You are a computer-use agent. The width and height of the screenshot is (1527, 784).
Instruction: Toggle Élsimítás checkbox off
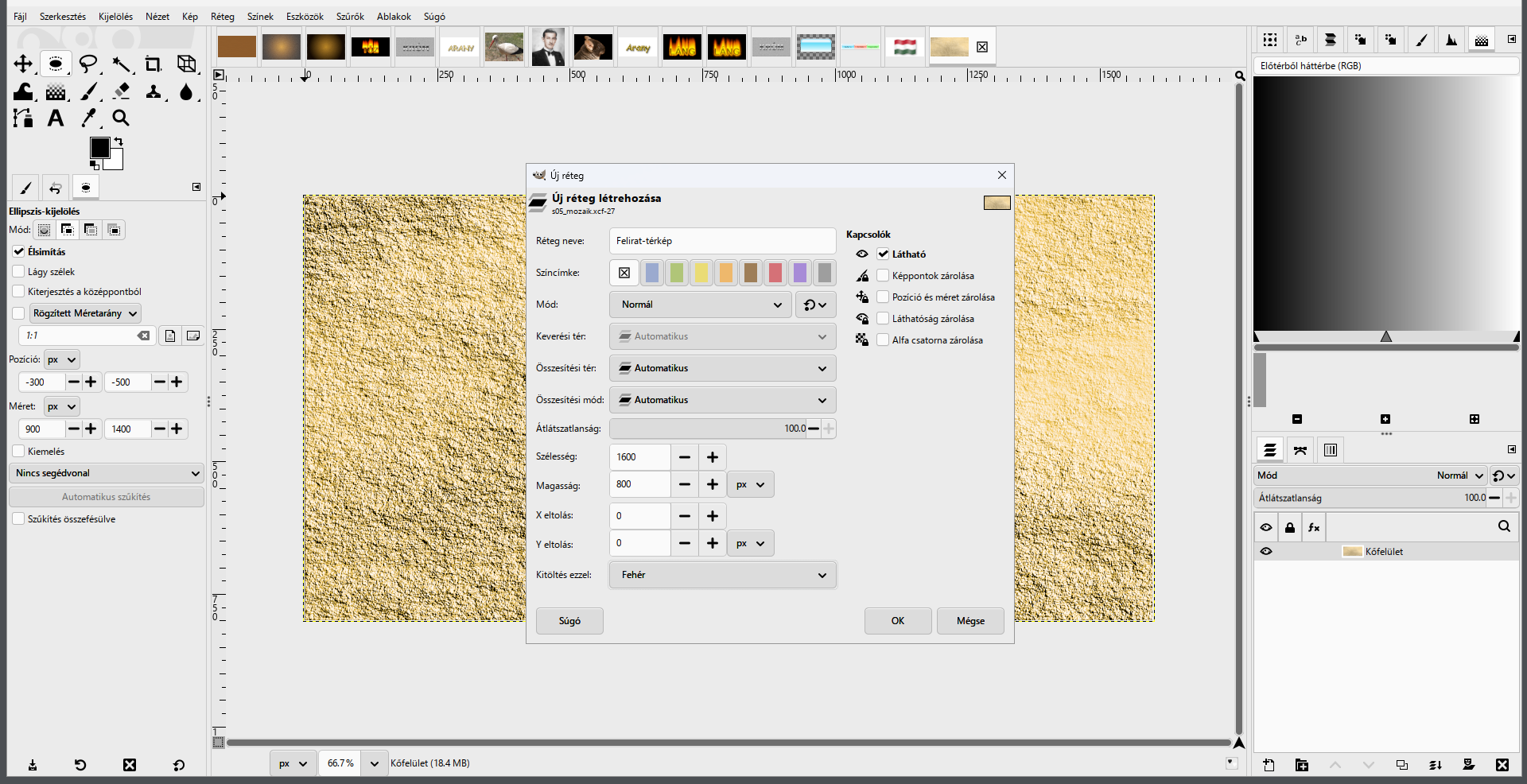19,251
